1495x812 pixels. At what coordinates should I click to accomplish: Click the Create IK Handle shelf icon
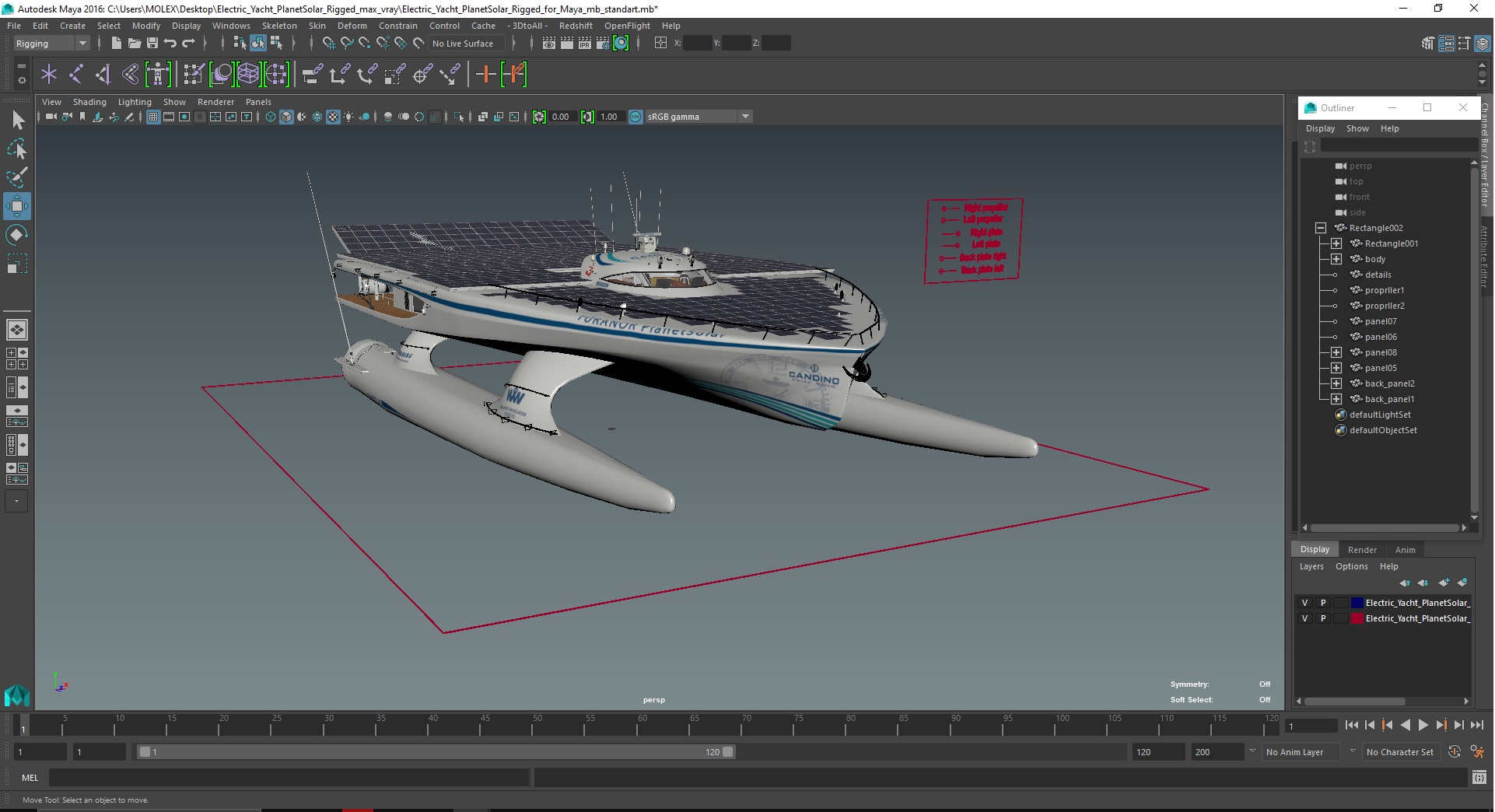(103, 75)
